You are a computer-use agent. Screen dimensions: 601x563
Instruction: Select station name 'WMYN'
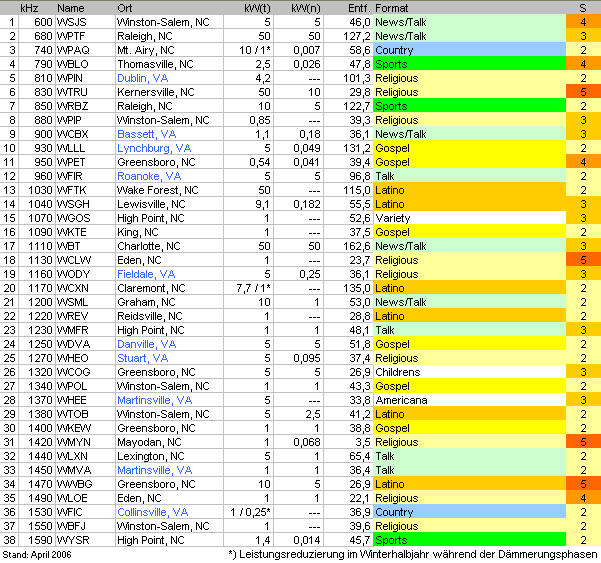point(74,442)
